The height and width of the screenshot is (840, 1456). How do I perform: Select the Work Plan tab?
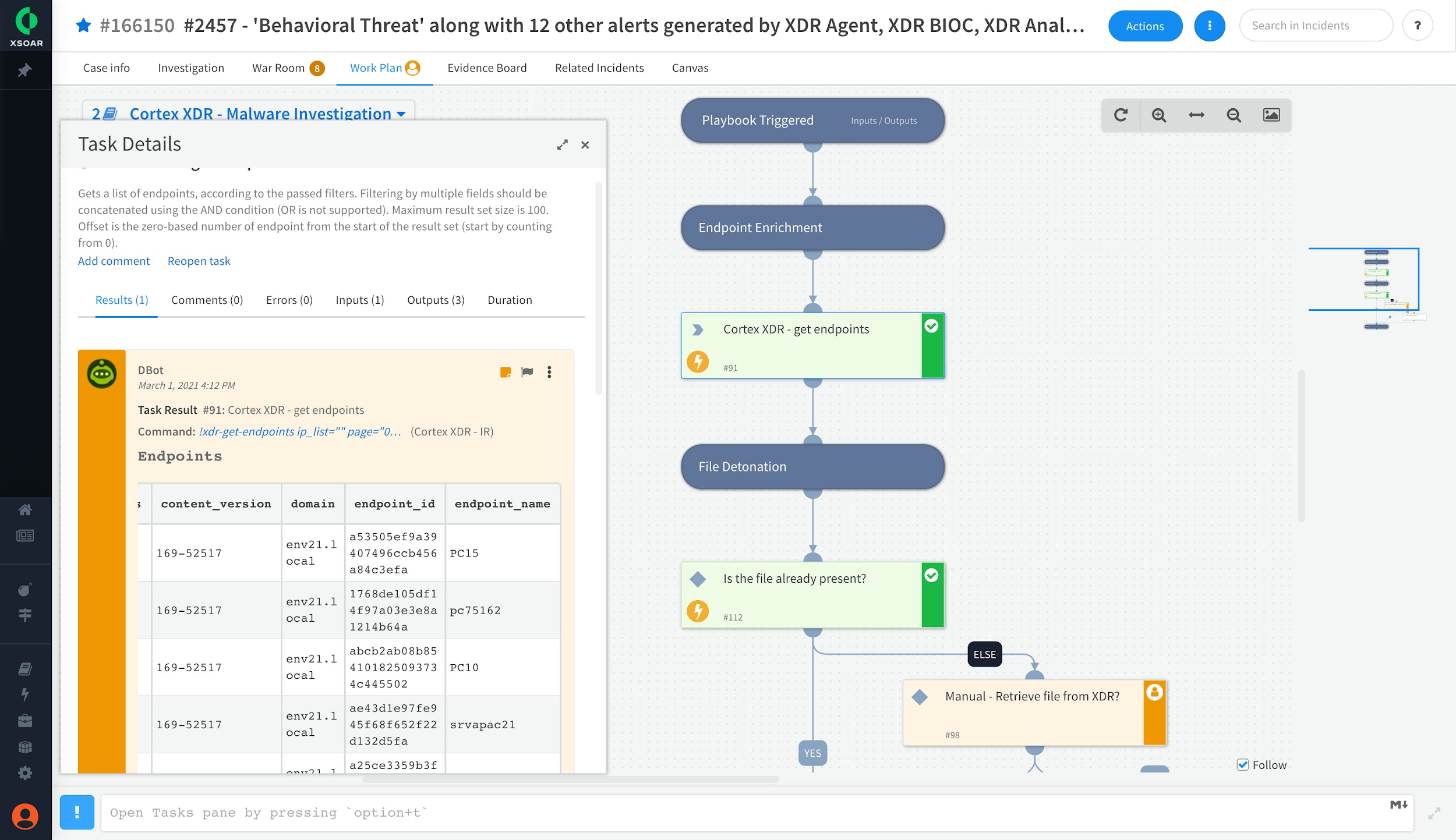click(384, 68)
